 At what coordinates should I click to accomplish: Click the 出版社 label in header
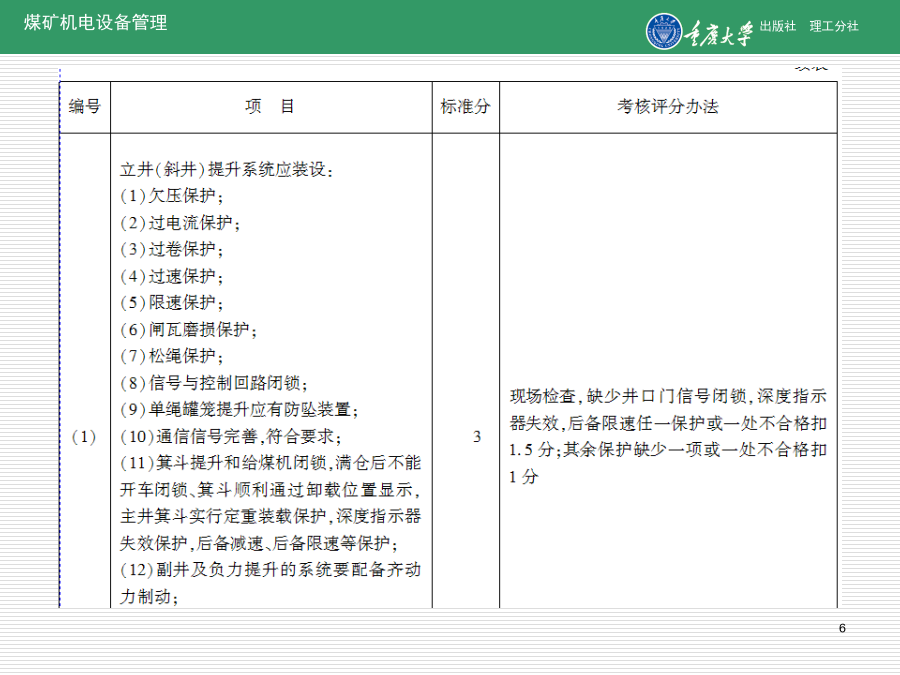click(778, 26)
